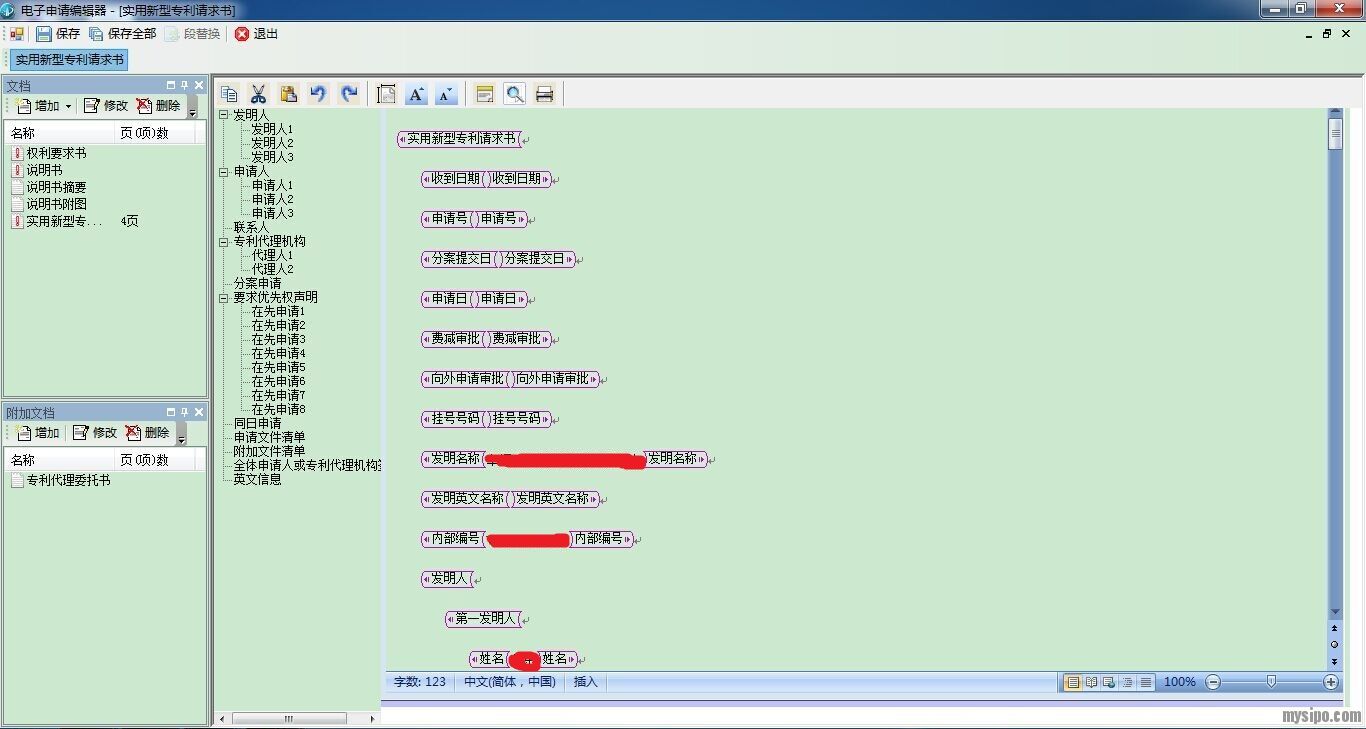The height and width of the screenshot is (729, 1366).
Task: Click the Cut scissors icon
Action: pyautogui.click(x=258, y=94)
